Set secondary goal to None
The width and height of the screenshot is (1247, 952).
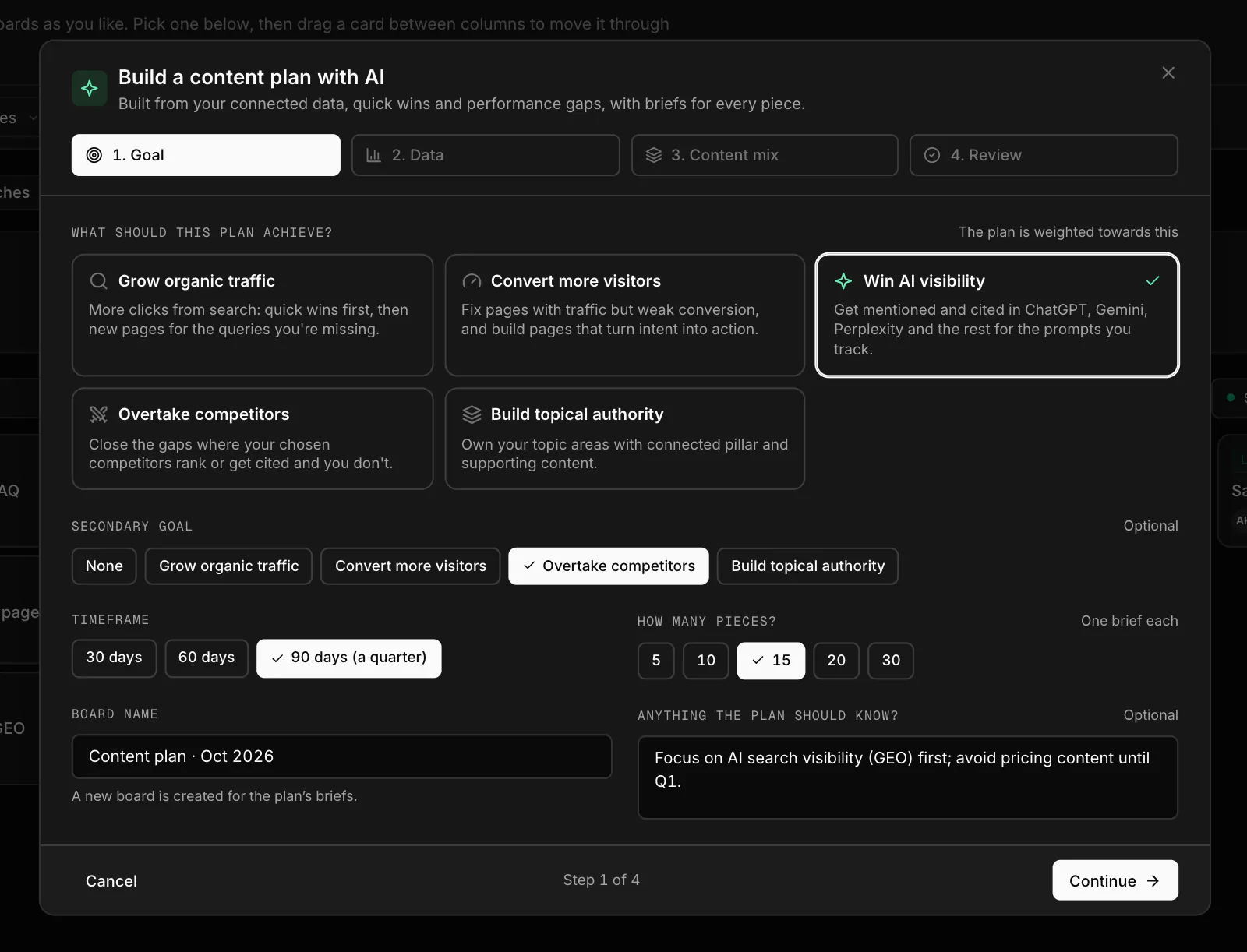tap(104, 566)
